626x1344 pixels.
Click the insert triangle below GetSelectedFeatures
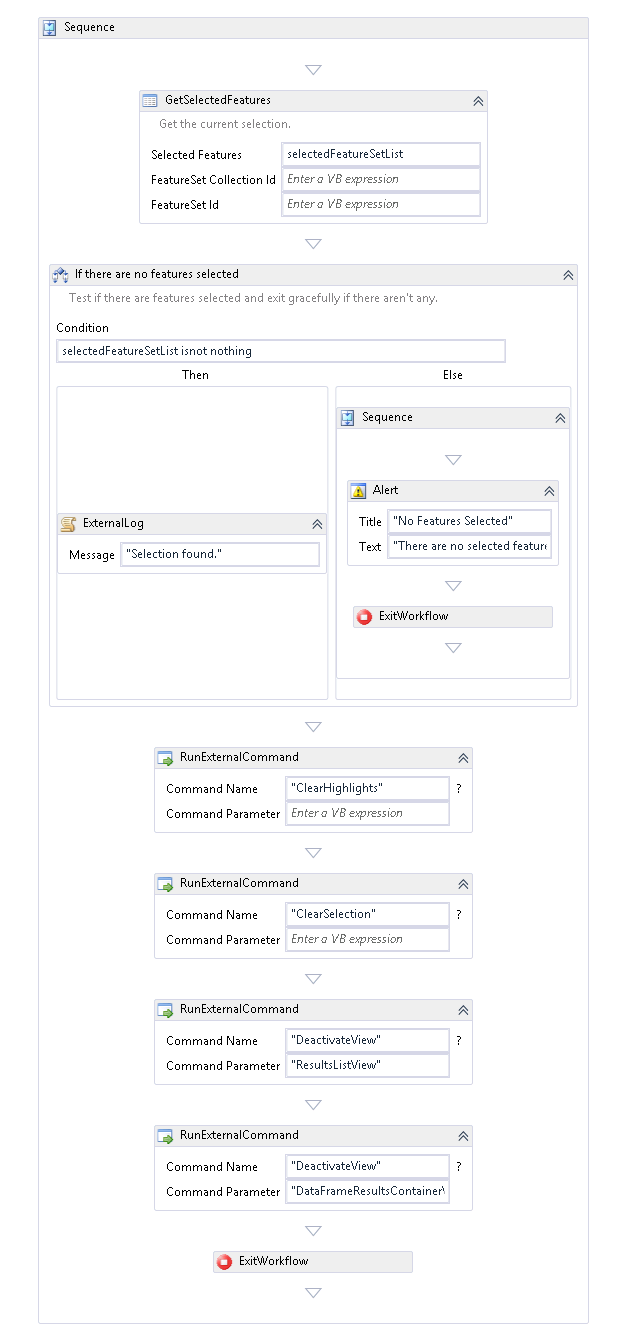[x=313, y=244]
